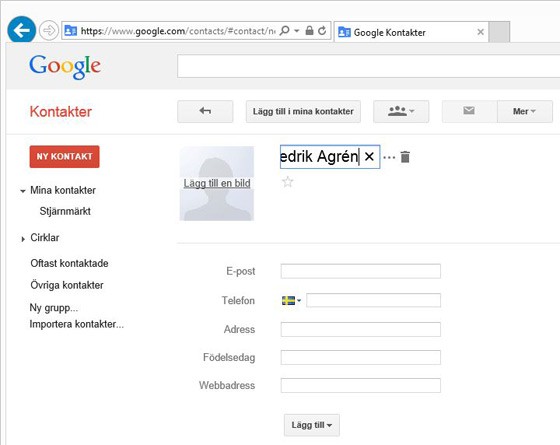Open the address bar dropdown arrow
560x445 pixels.
pyautogui.click(x=297, y=31)
